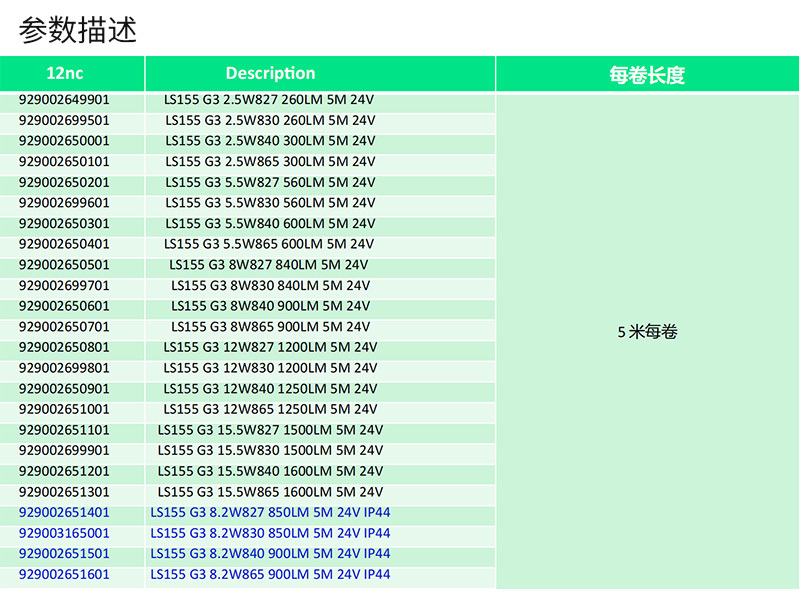Viewport: 800px width, 599px height.
Task: Select code 929002650401
Action: click(64, 244)
